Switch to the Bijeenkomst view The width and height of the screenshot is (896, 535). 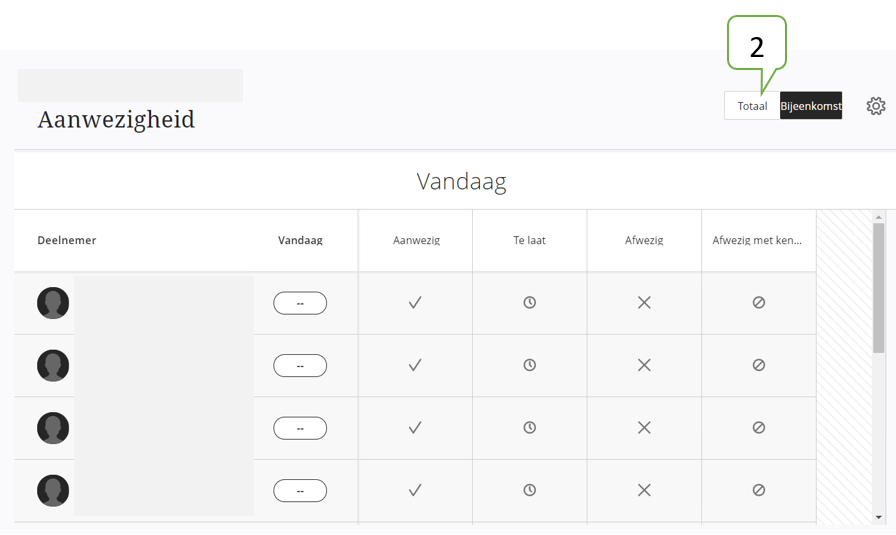pos(811,106)
